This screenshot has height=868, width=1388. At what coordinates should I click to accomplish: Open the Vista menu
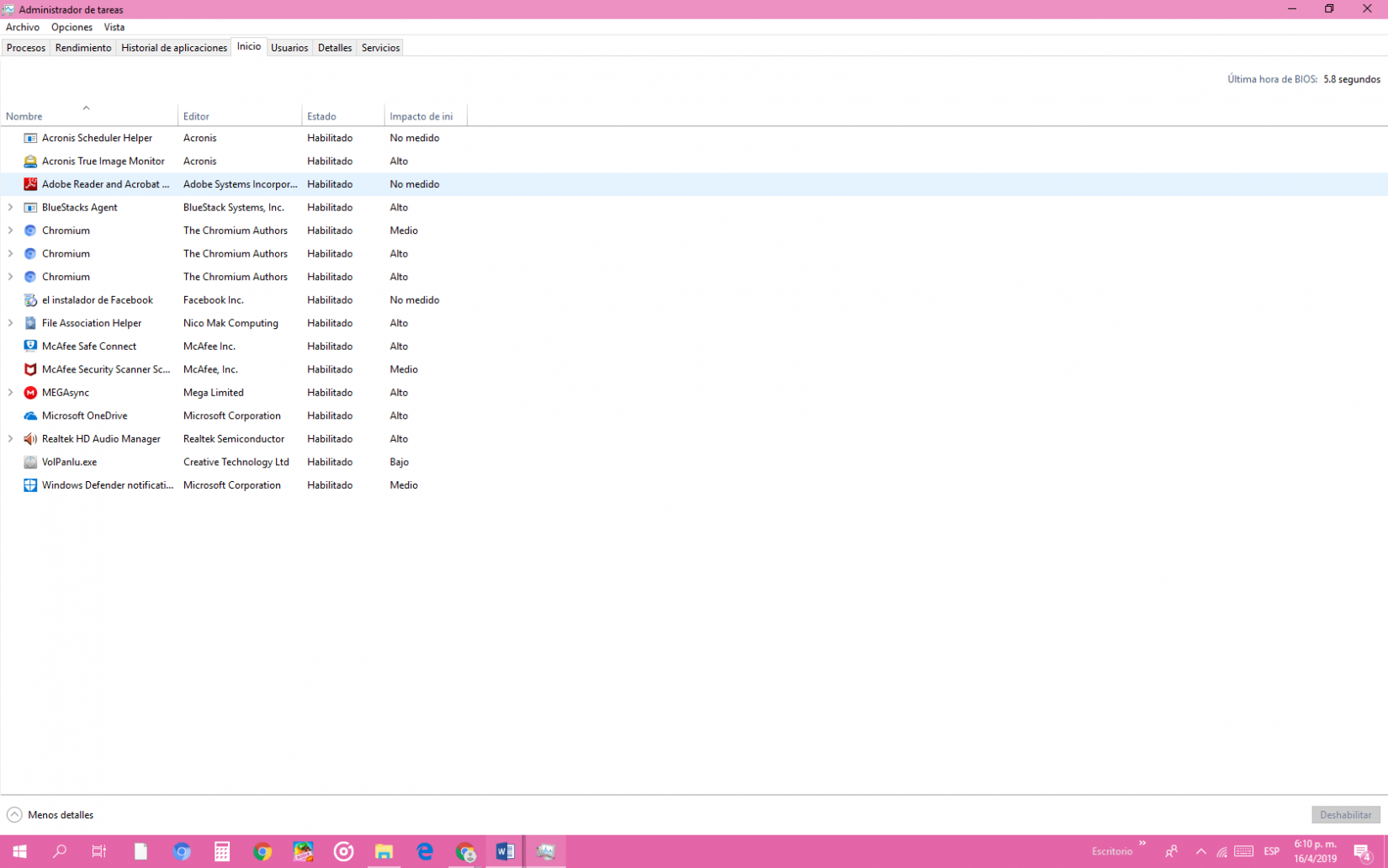[x=114, y=27]
